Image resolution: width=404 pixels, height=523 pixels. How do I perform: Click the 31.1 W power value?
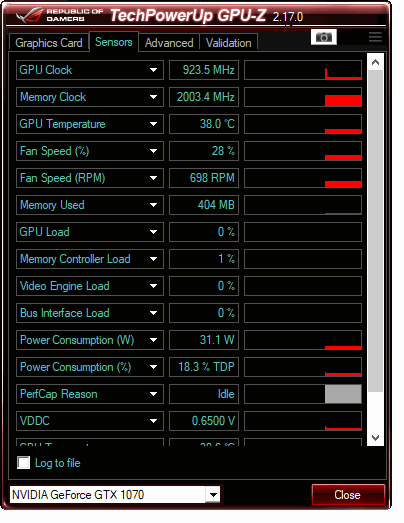pyautogui.click(x=204, y=340)
